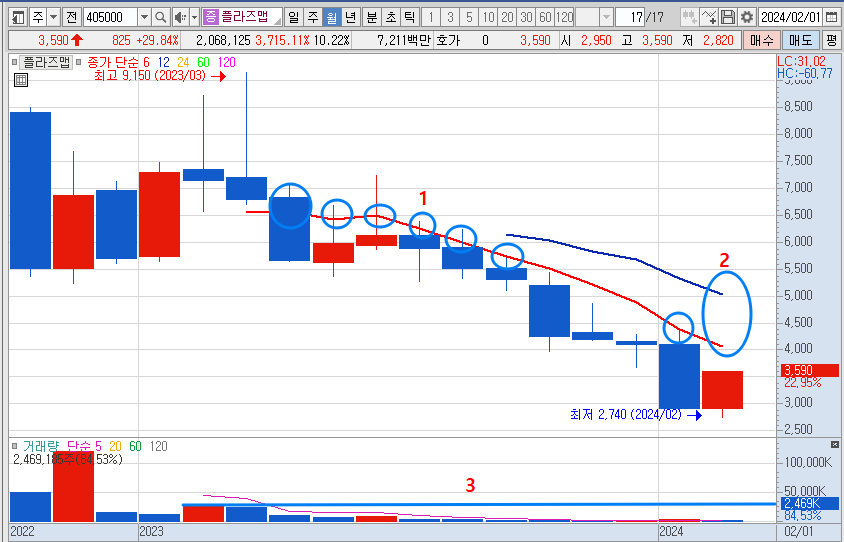Viewport: 844px width, 542px height.
Task: Click the 최저 2,740 (2024/02) low label
Action: 625,415
